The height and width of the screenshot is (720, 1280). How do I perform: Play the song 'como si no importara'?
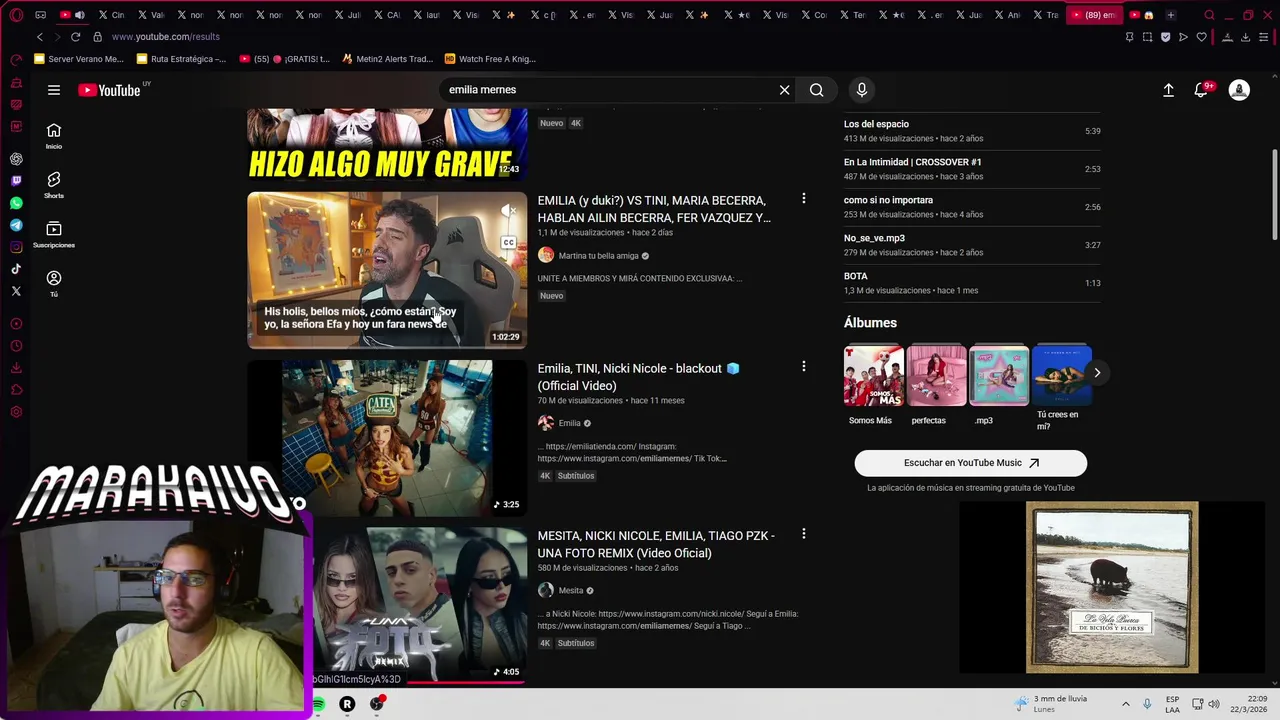pos(972,207)
